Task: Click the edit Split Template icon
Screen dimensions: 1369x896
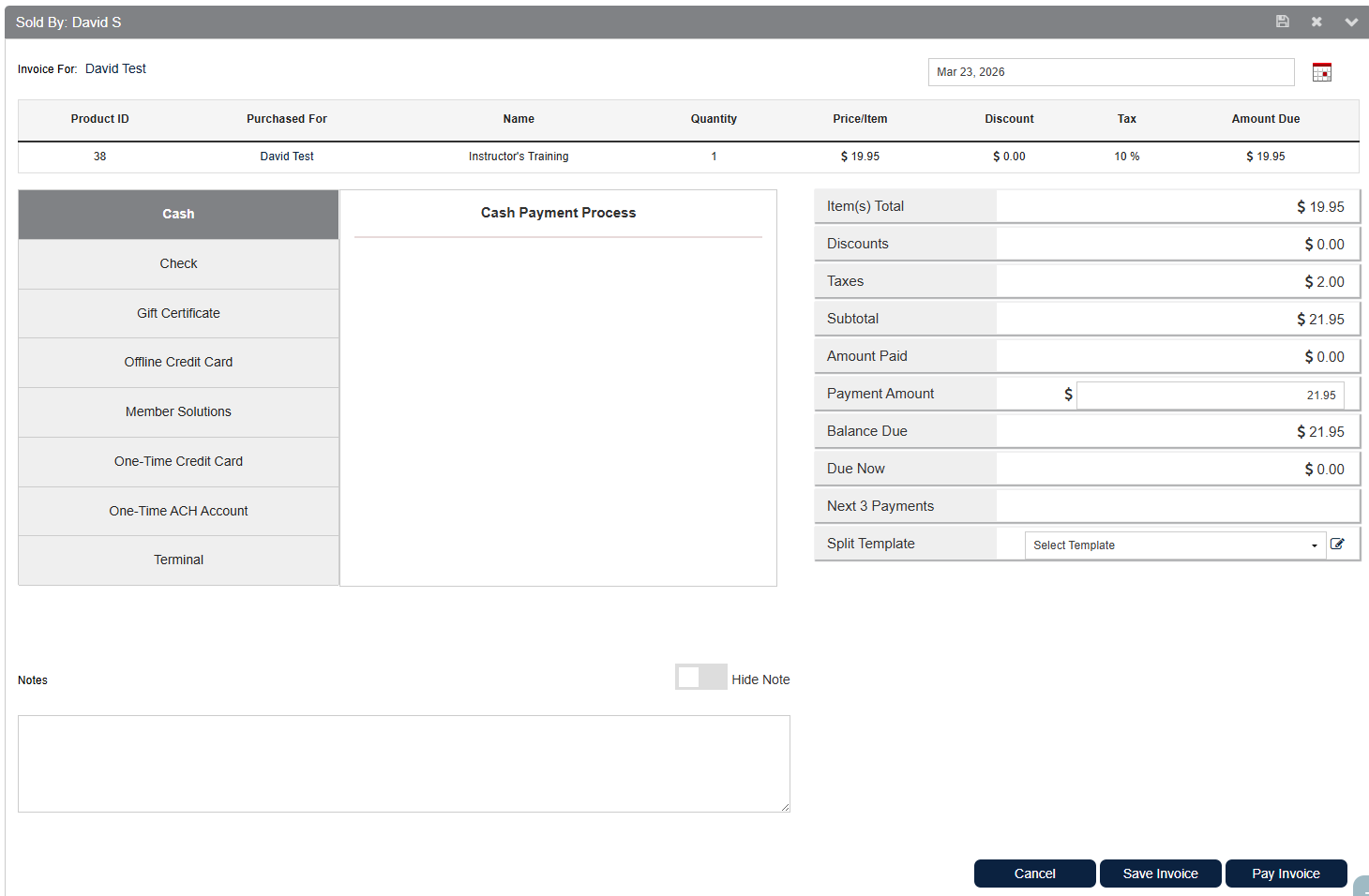Action: click(x=1337, y=545)
